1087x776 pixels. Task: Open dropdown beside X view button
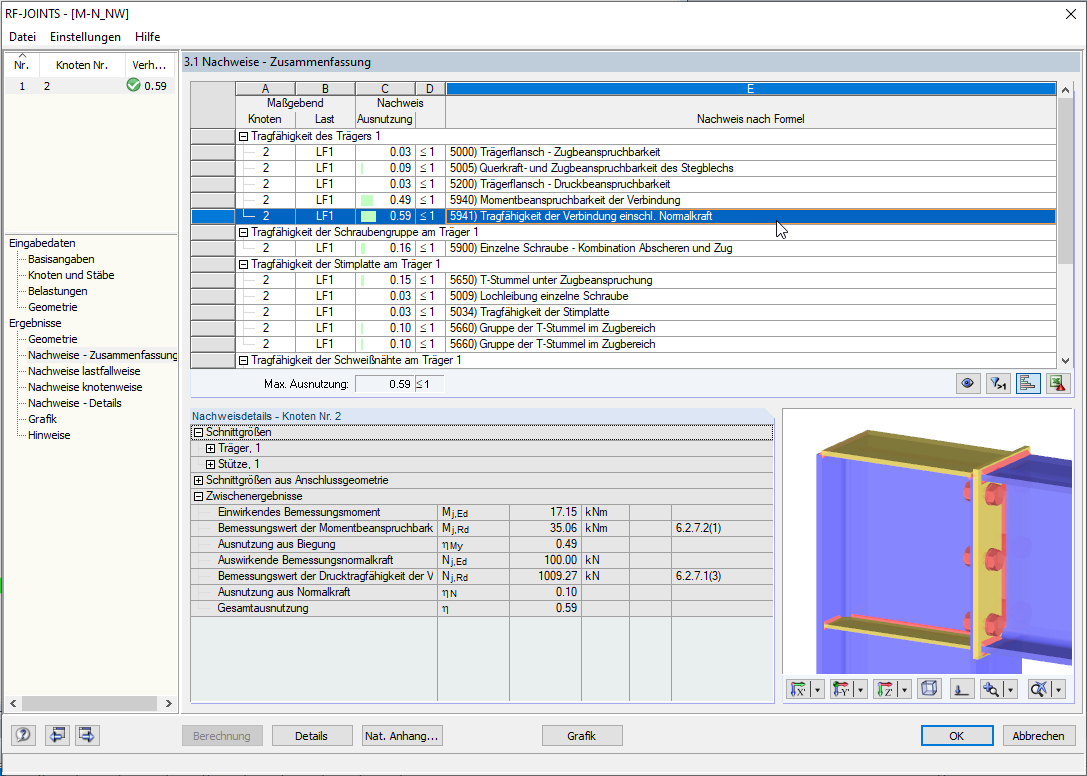(x=818, y=689)
